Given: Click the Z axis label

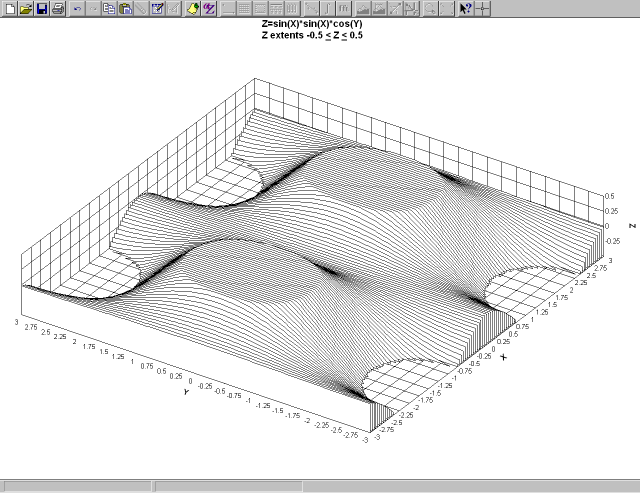Looking at the screenshot, I should point(633,226).
